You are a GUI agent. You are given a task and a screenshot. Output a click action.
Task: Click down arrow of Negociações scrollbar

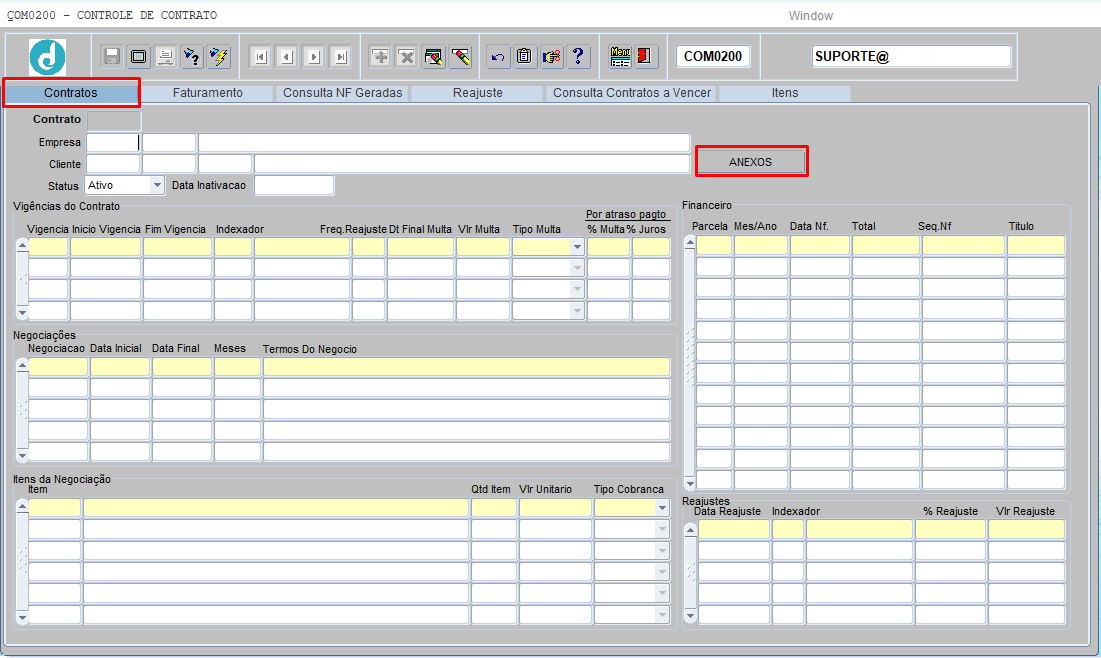(22, 456)
